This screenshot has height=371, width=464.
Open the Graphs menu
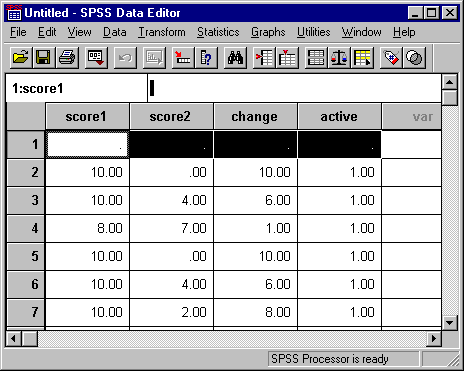click(x=268, y=32)
